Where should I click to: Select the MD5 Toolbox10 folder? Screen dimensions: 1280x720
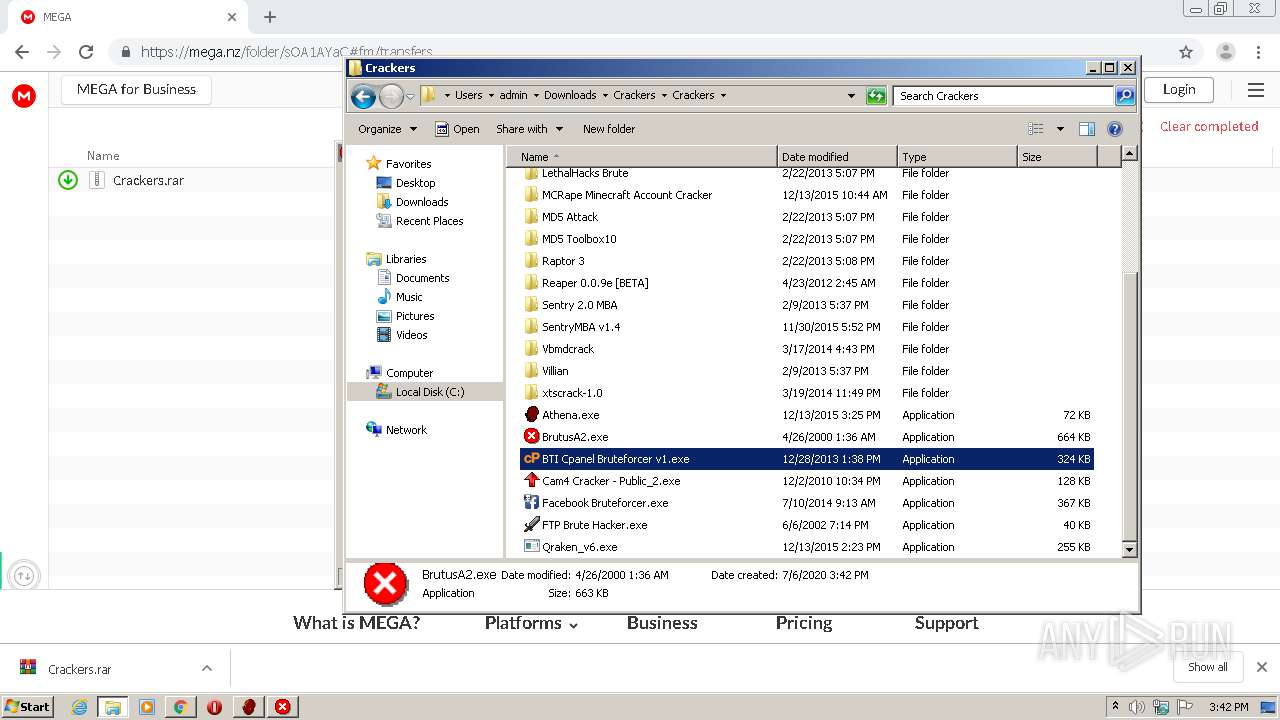point(579,239)
